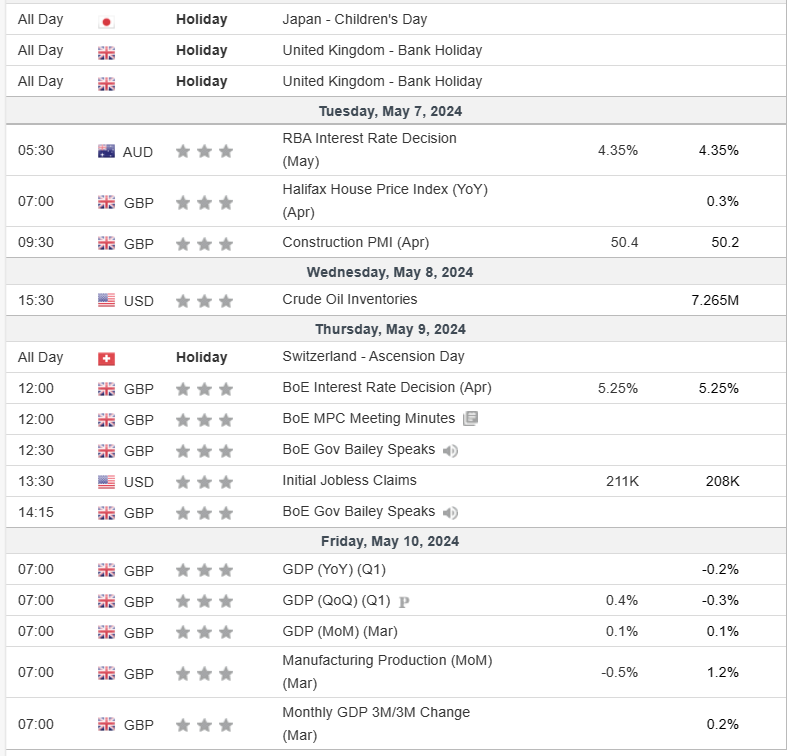Open the BoE MPC Meeting Minutes document icon
Screen dimensions: 795x756
tap(471, 419)
